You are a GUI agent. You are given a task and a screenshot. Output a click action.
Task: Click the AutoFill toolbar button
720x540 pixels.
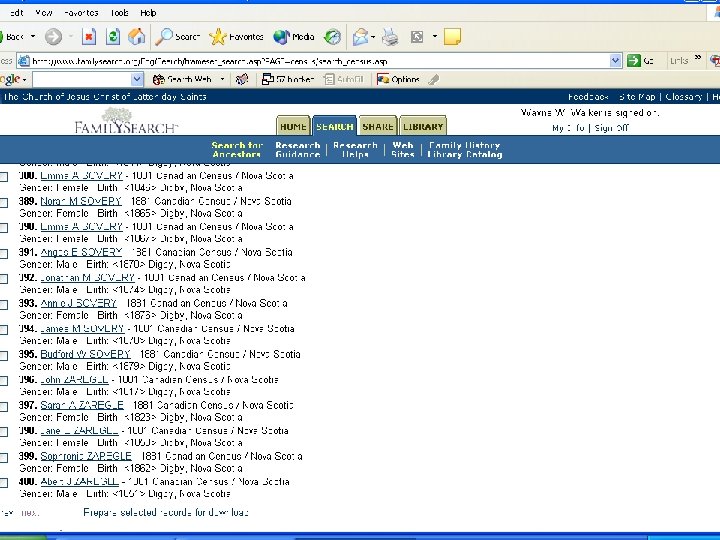[x=344, y=79]
